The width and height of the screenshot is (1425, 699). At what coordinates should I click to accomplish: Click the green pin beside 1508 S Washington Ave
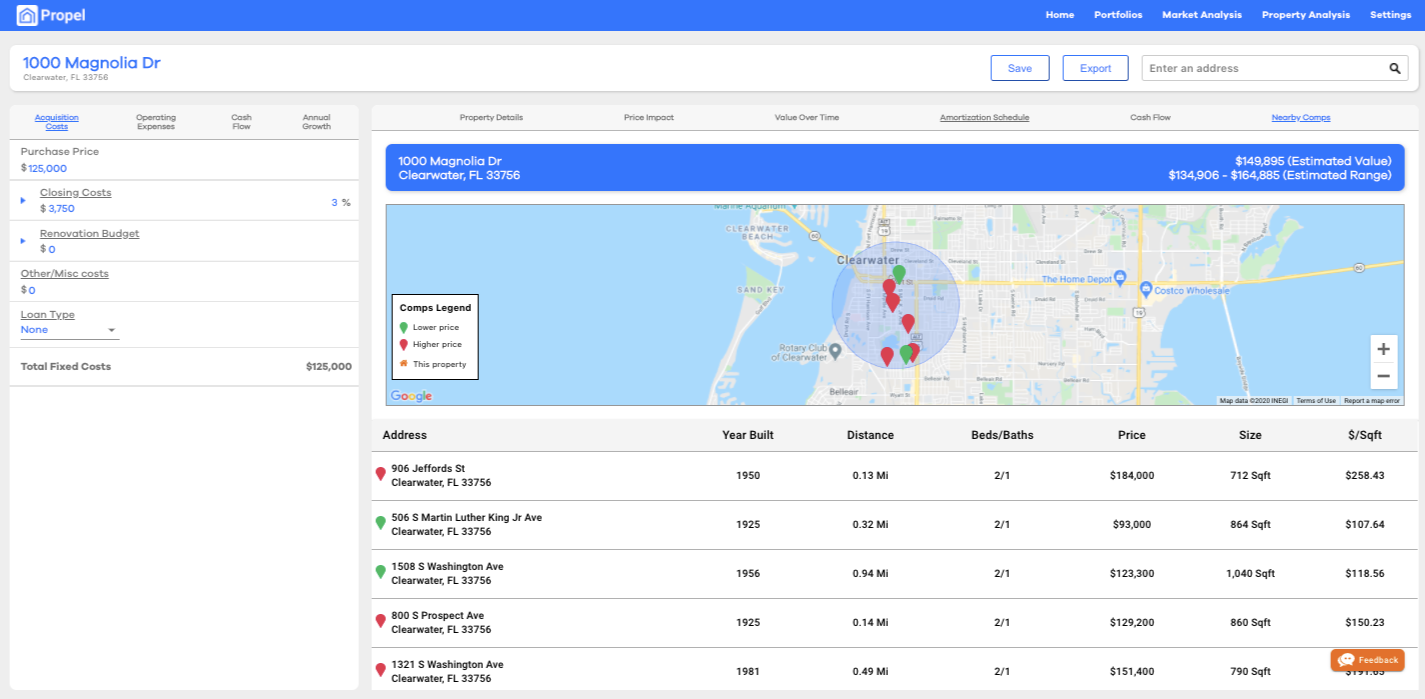[x=380, y=572]
